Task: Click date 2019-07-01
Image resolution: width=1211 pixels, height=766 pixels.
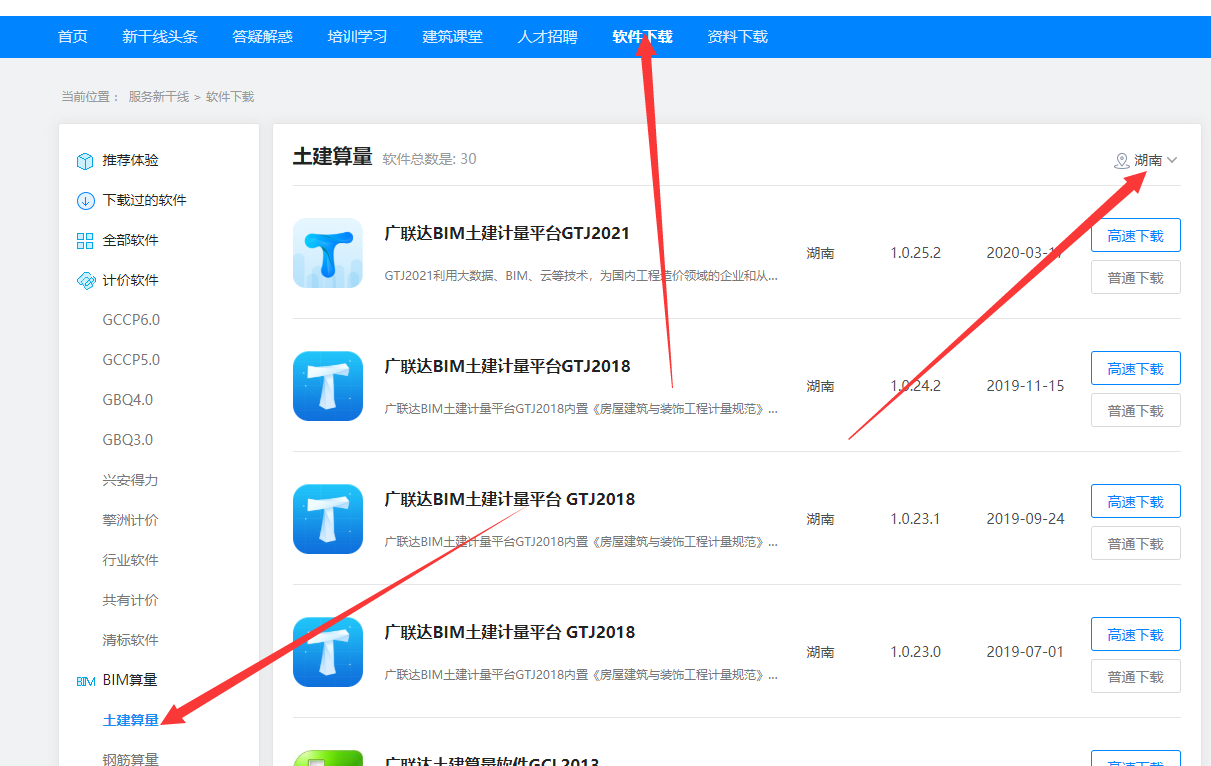Action: [1025, 652]
